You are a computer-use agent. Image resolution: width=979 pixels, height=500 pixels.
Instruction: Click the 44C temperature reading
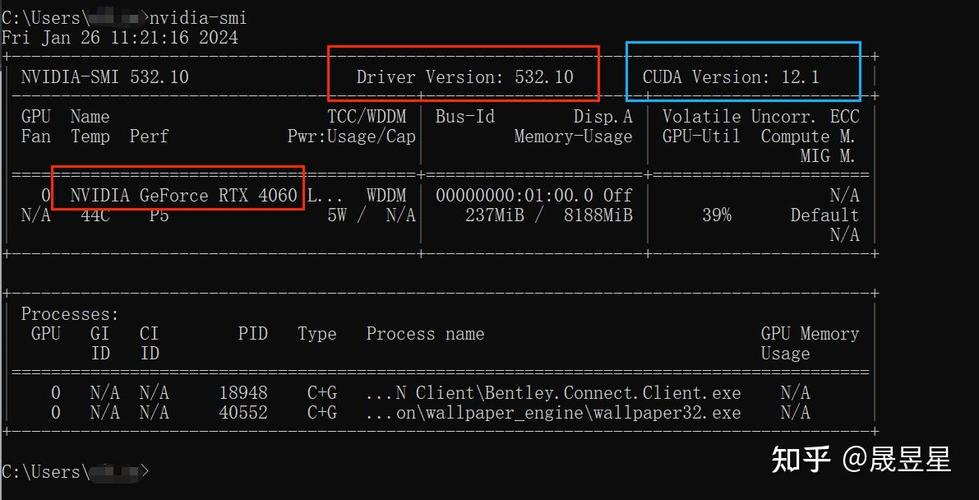pos(97,215)
